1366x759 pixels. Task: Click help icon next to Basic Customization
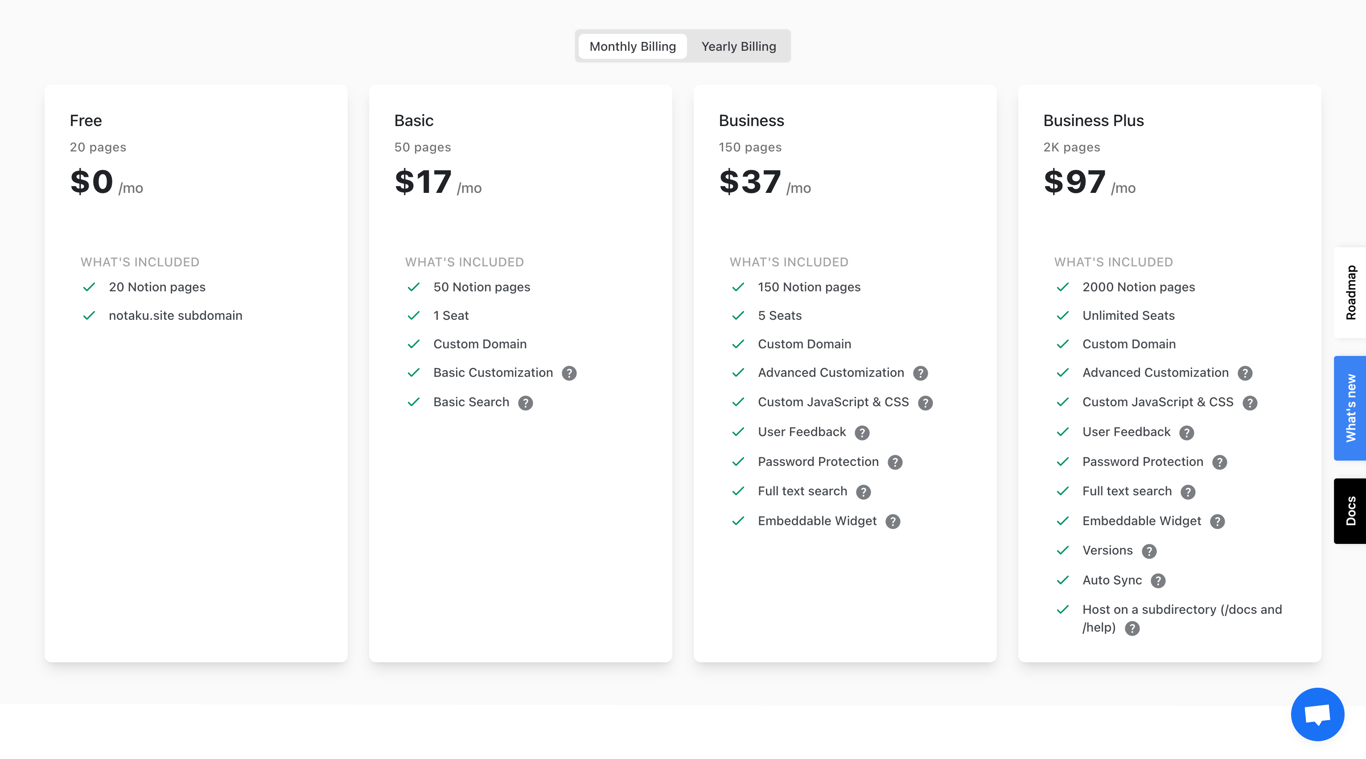(569, 373)
